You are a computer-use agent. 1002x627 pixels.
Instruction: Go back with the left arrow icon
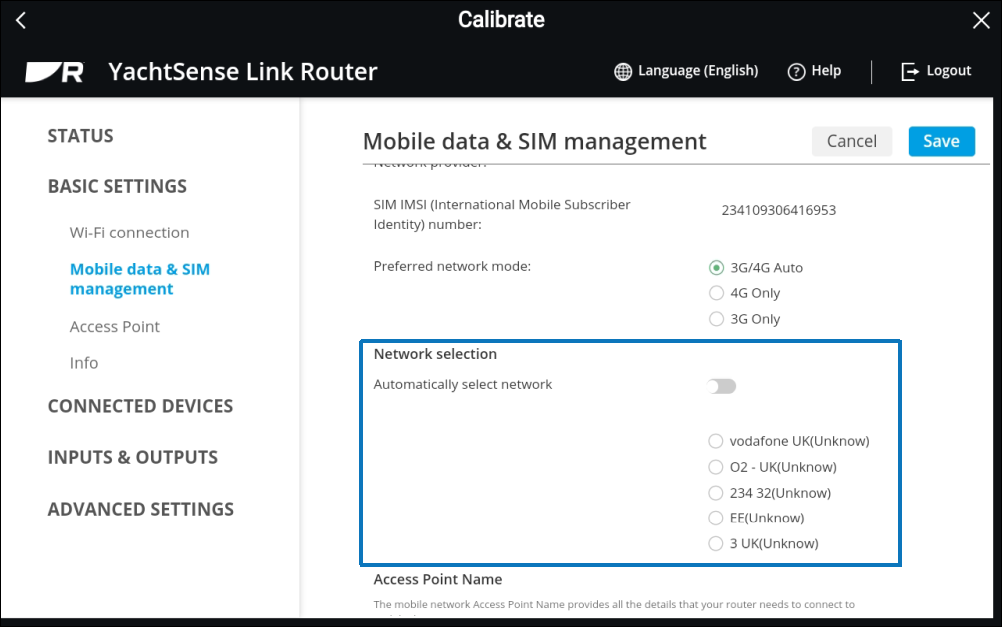pyautogui.click(x=21, y=20)
